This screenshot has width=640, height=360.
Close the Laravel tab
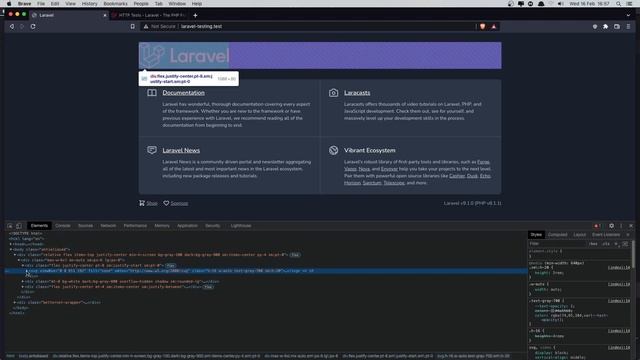(104, 15)
